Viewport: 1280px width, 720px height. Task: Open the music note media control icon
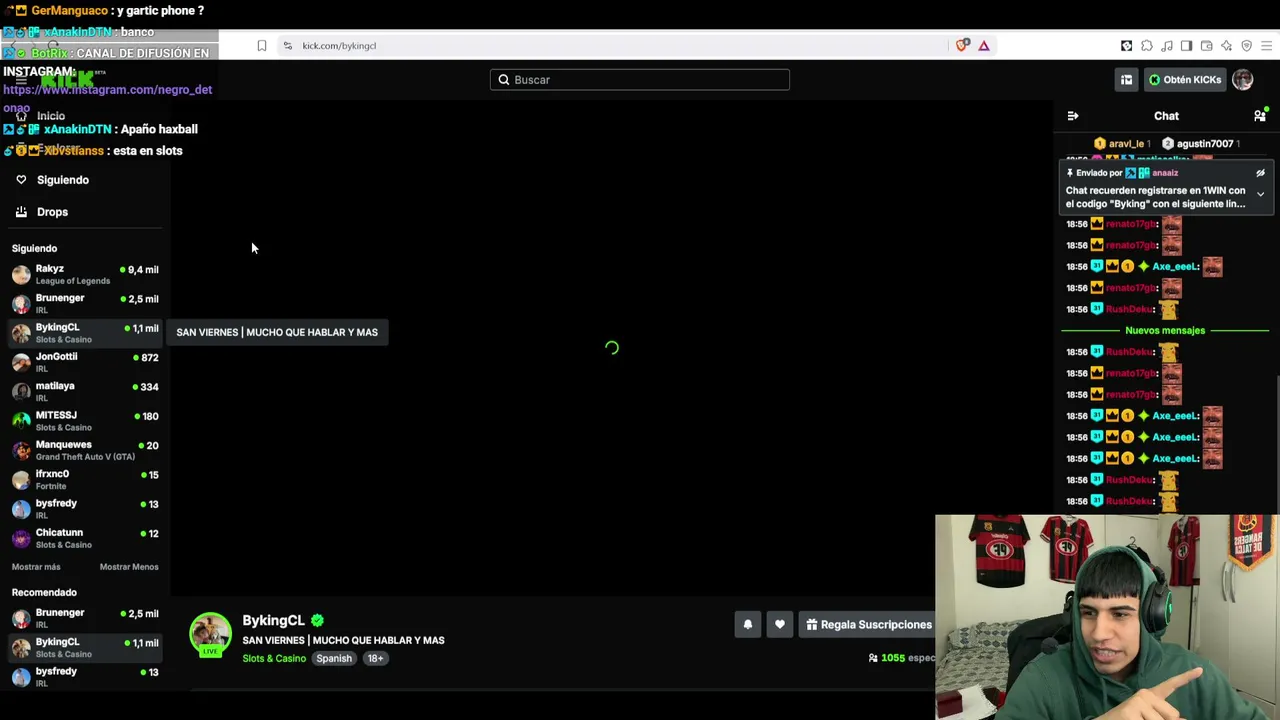coord(1167,45)
